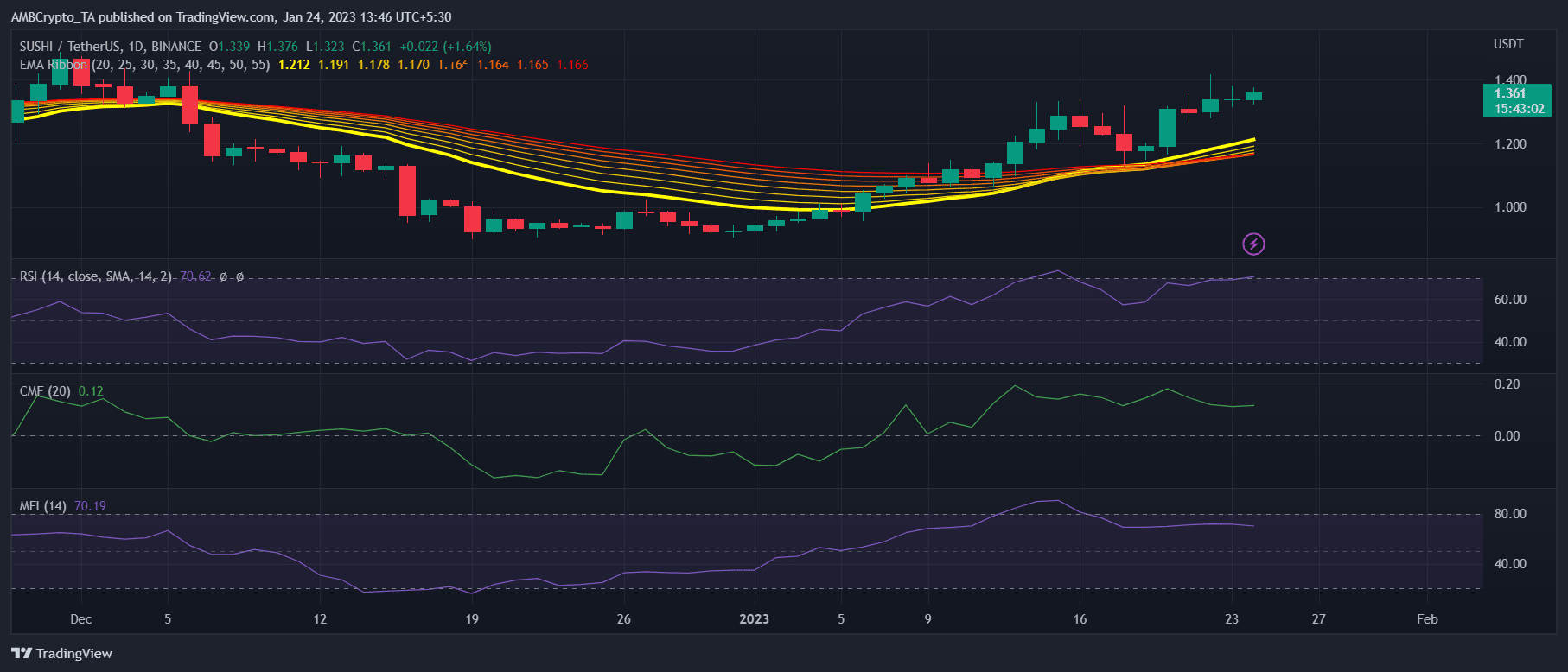1568x672 pixels.
Task: Click the close price value C1.361
Action: click(372, 47)
